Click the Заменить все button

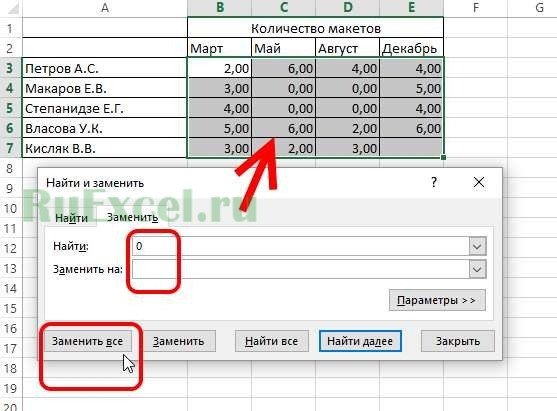pyautogui.click(x=87, y=341)
